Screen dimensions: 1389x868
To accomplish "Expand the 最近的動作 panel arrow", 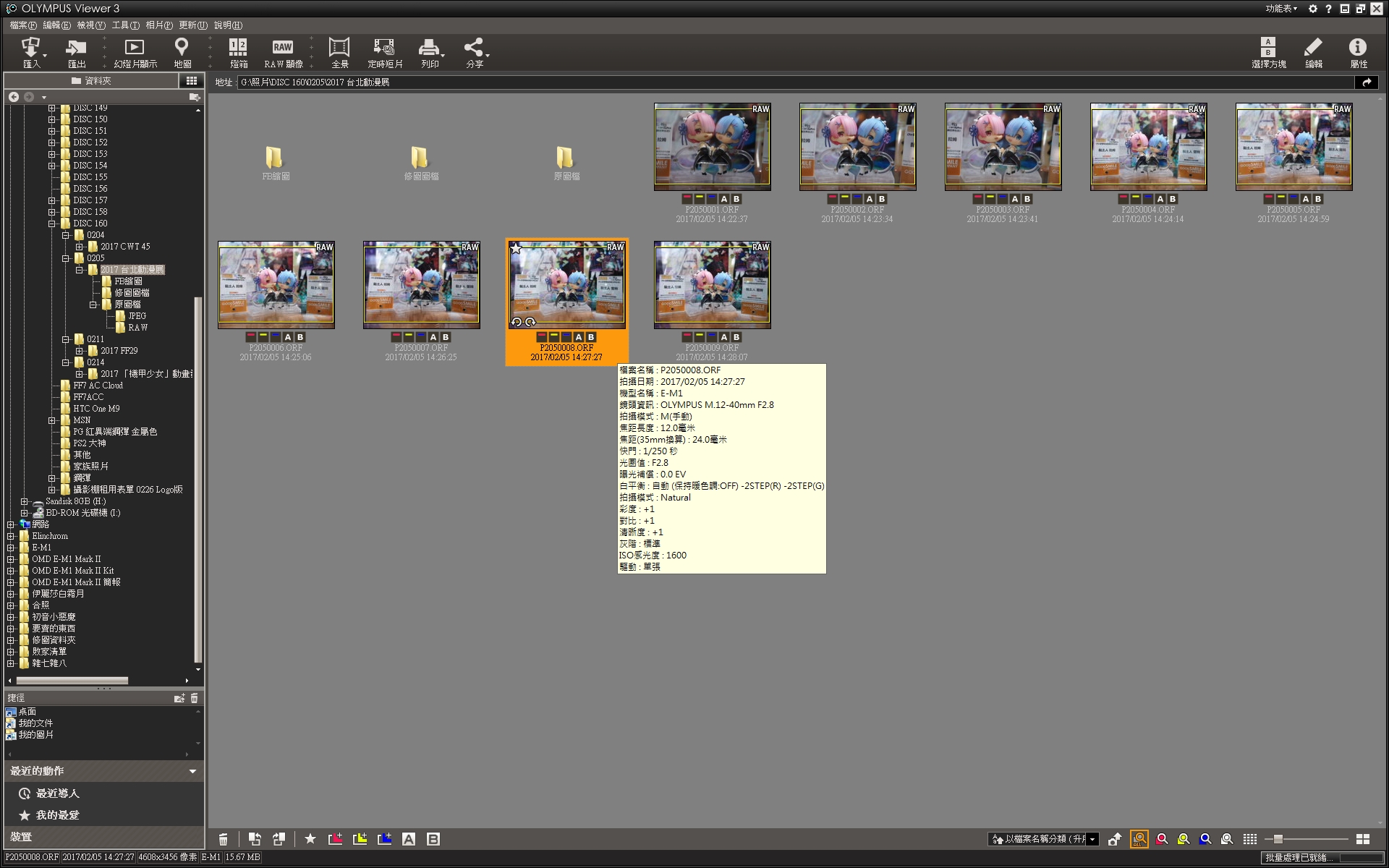I will point(192,771).
